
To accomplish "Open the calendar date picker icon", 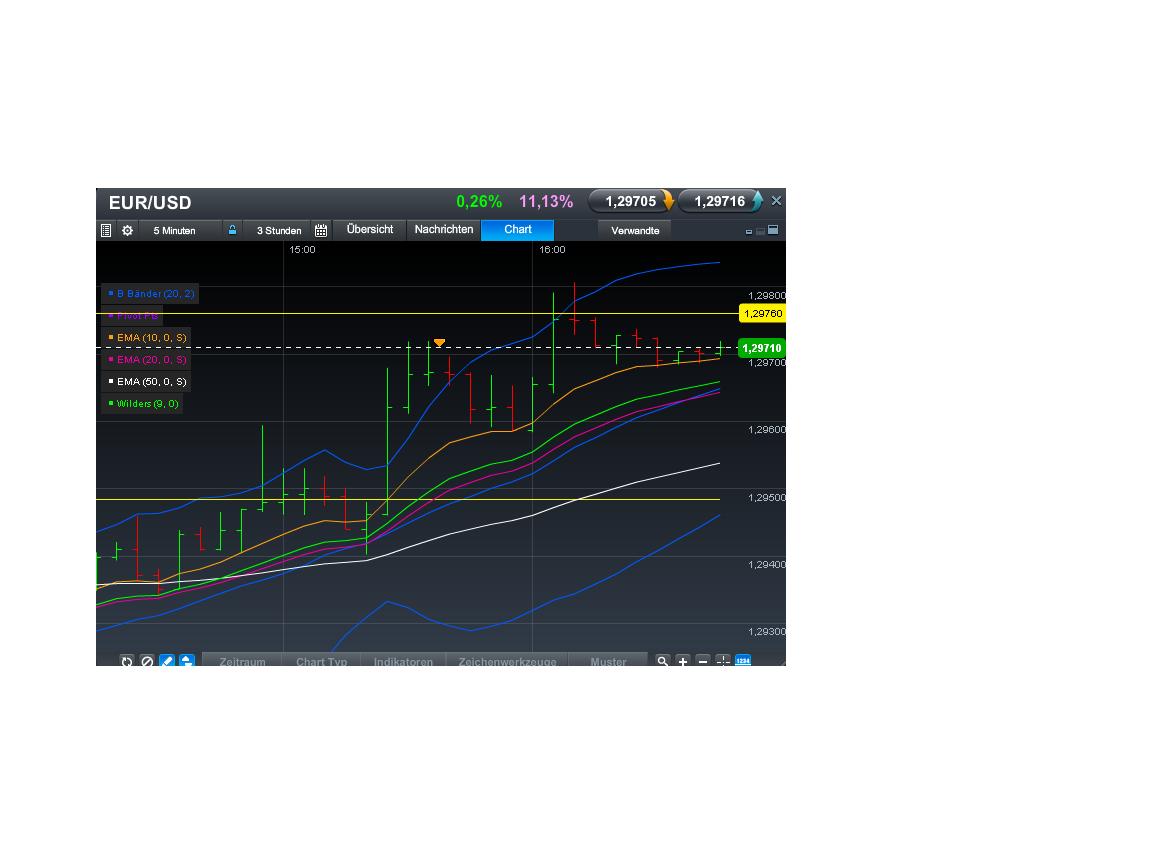I will [x=321, y=231].
